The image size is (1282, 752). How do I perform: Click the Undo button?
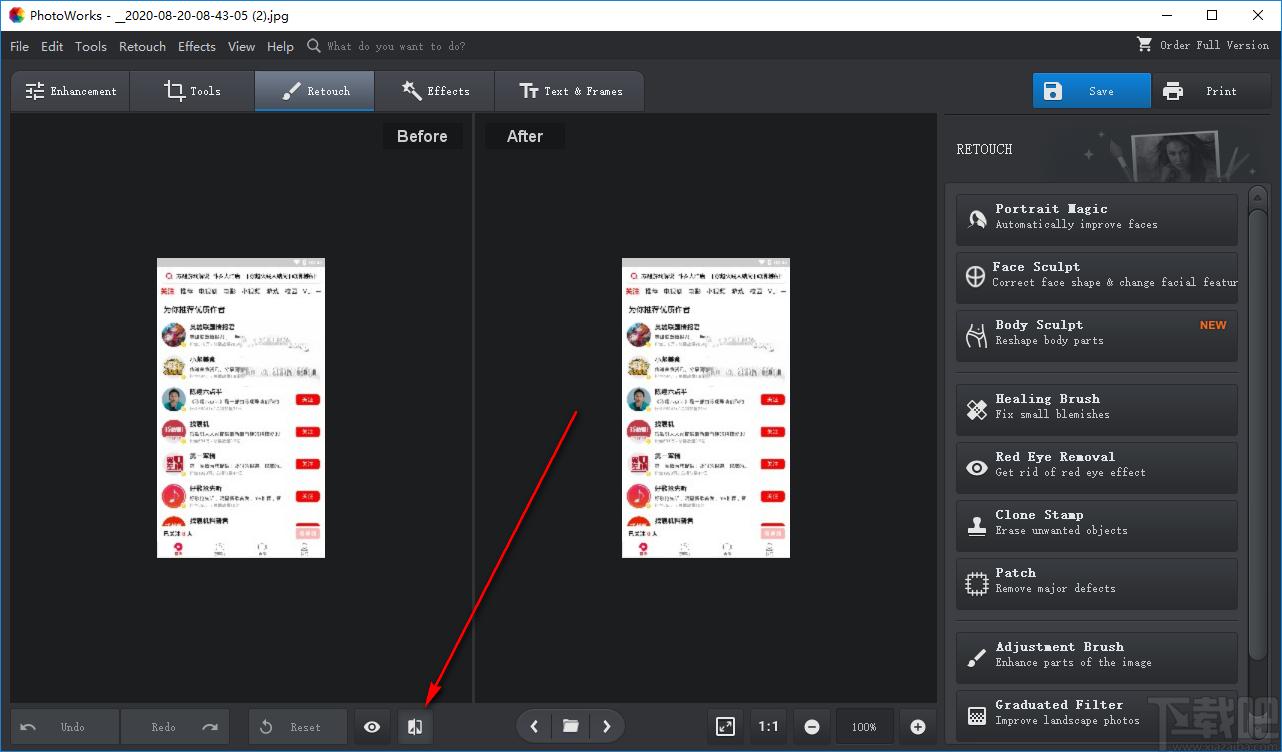(65, 727)
